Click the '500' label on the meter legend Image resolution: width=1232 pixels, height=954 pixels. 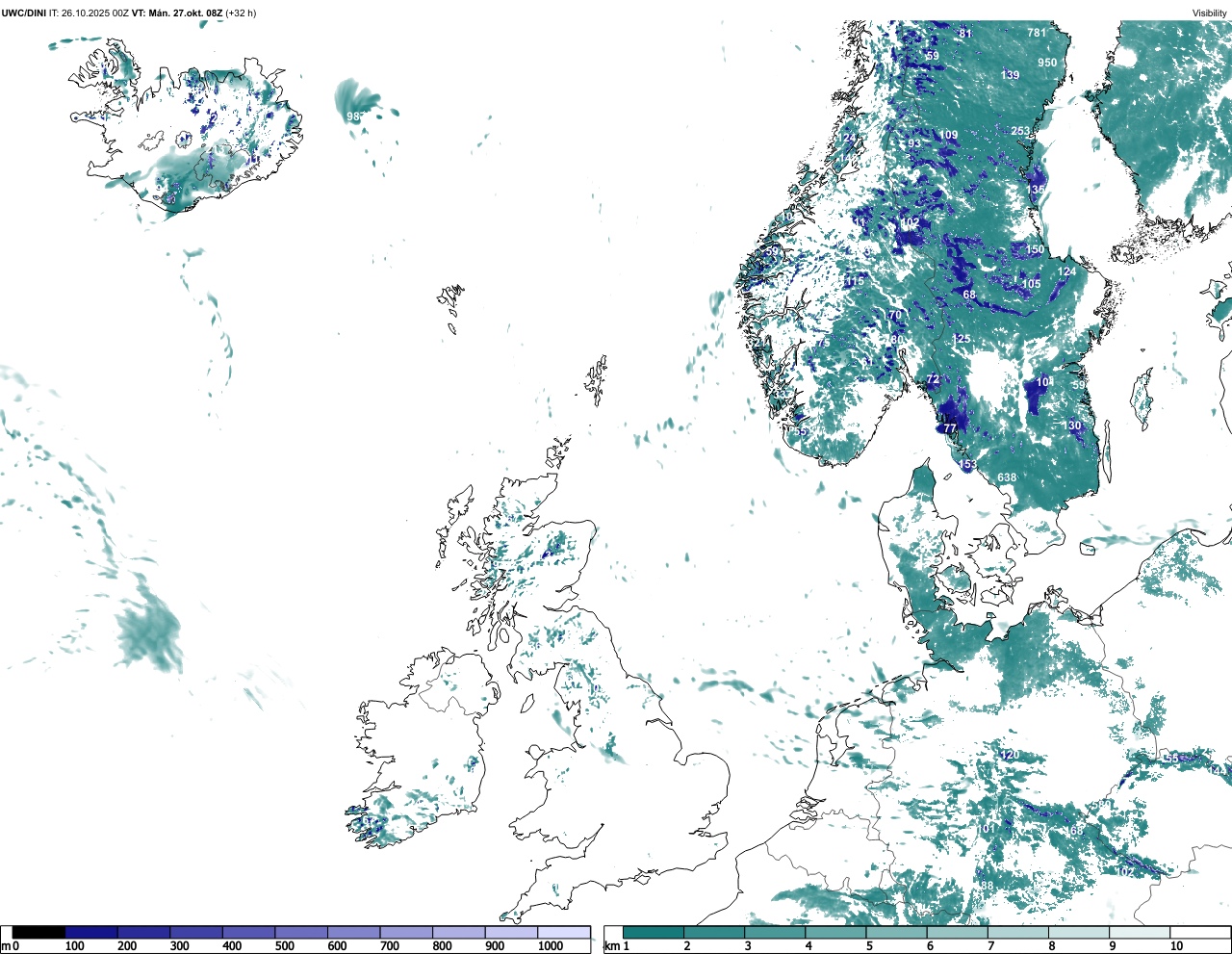[x=284, y=946]
